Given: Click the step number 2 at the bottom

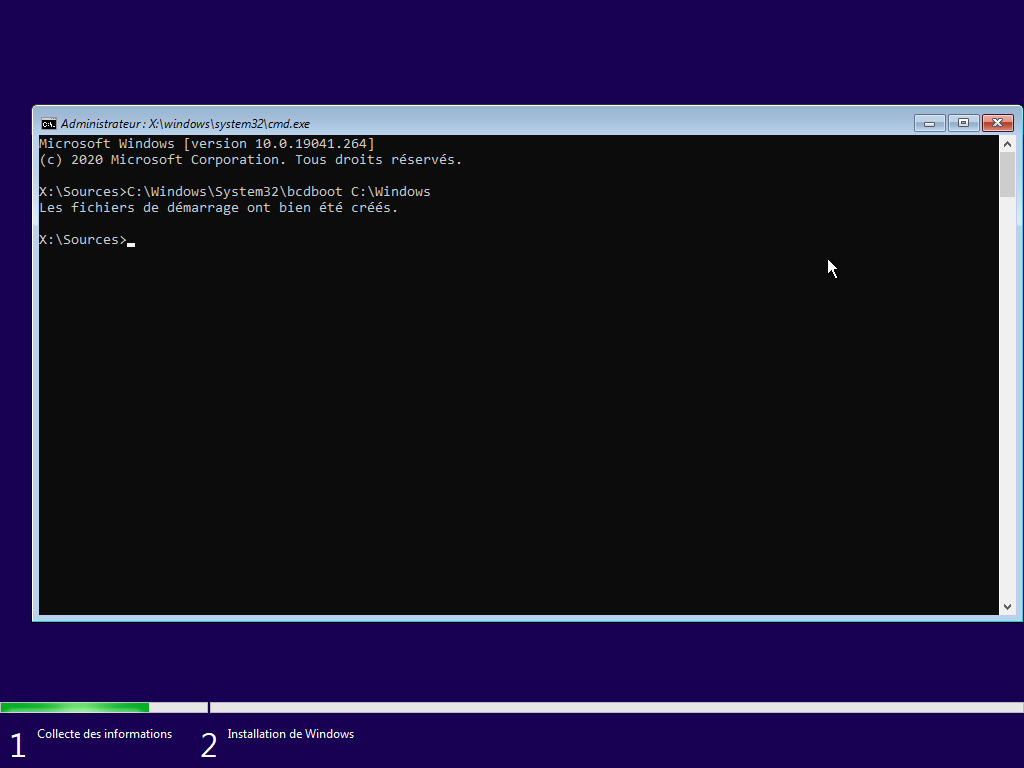Looking at the screenshot, I should coord(208,745).
